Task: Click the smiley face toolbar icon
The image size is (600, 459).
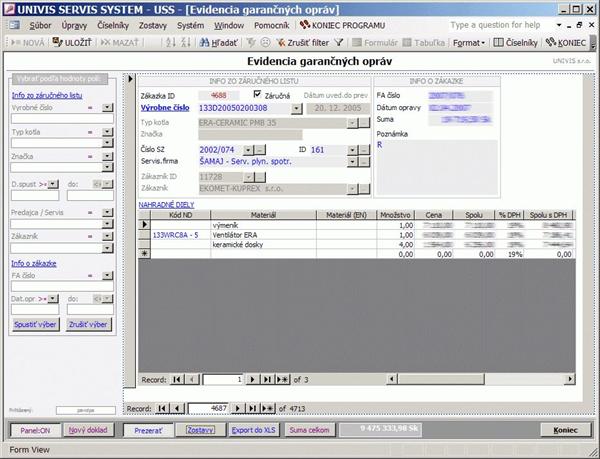Action: (x=265, y=42)
